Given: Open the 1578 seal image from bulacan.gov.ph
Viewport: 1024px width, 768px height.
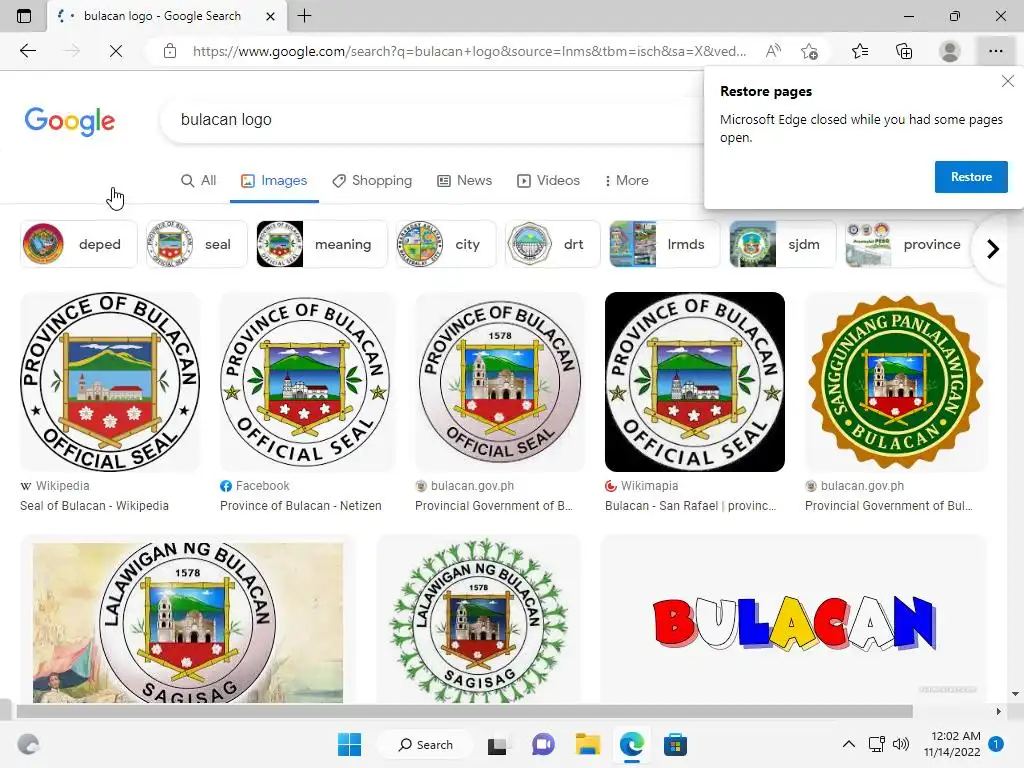Looking at the screenshot, I should 500,381.
